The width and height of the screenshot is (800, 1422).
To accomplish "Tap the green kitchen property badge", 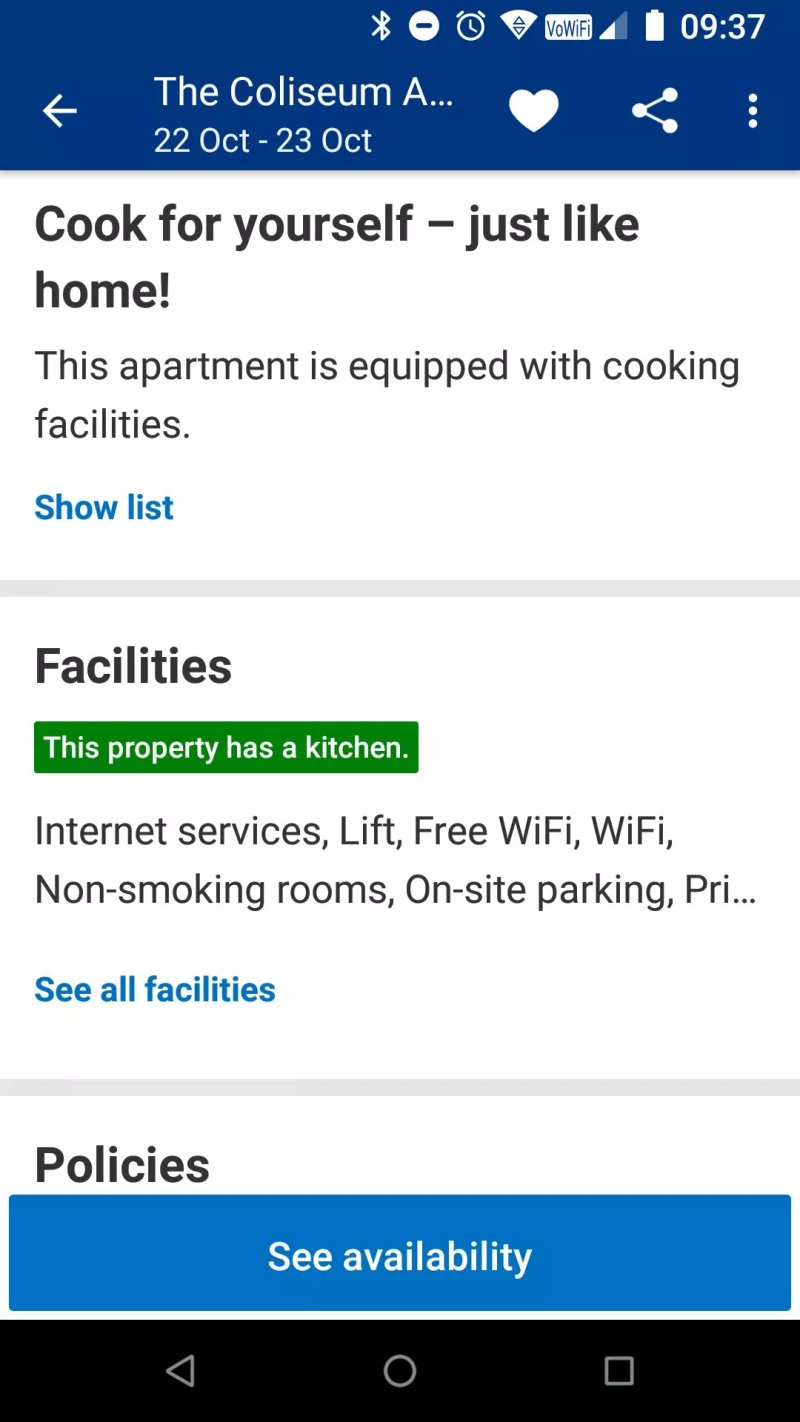I will (x=226, y=747).
